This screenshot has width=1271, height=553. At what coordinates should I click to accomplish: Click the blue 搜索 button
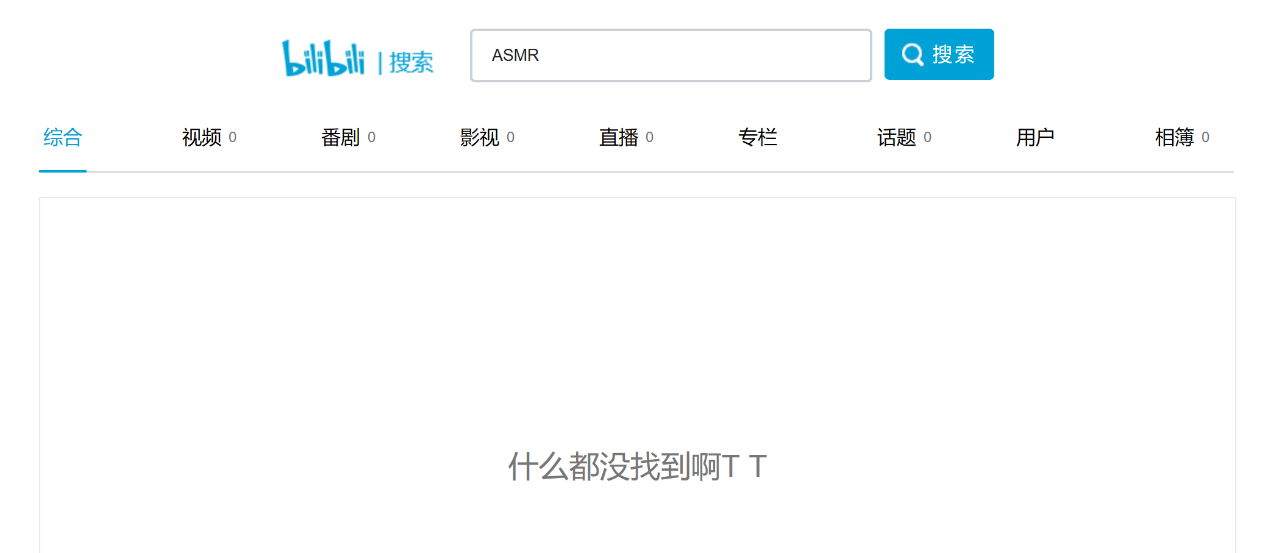click(x=939, y=54)
